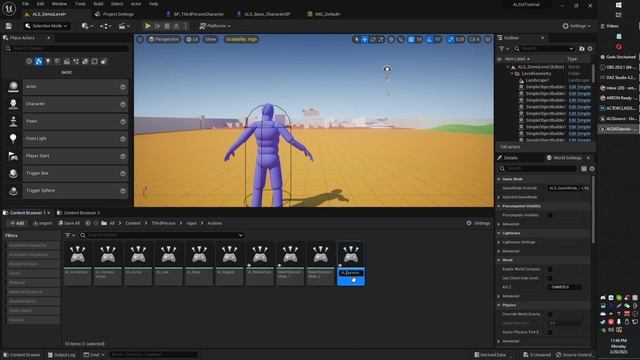Open the Lit view mode dropdown
Viewport: 640px width, 360px height.
coord(192,40)
